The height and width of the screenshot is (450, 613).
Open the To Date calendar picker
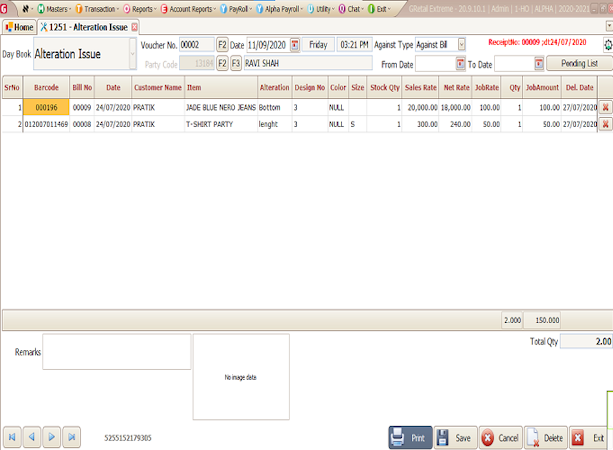point(539,63)
